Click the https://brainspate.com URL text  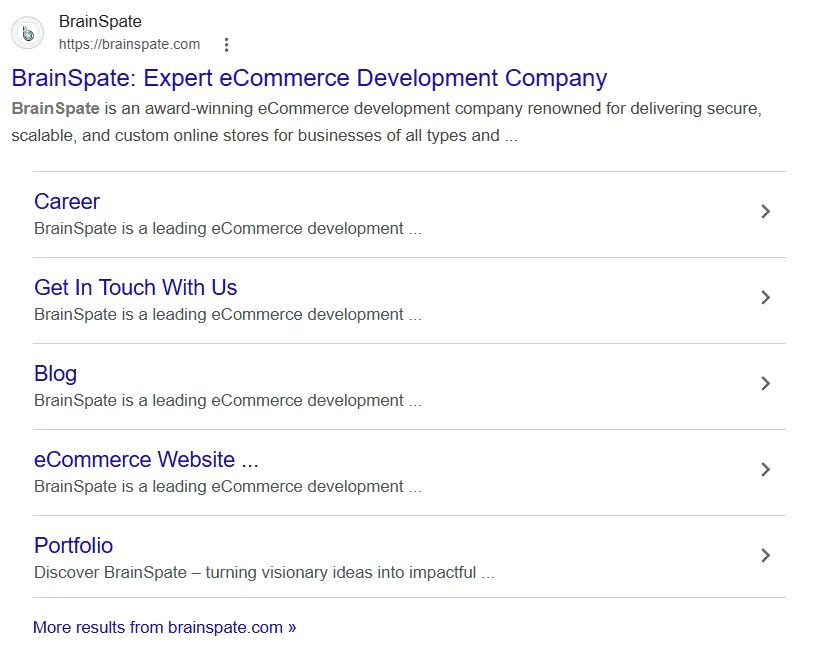click(129, 45)
